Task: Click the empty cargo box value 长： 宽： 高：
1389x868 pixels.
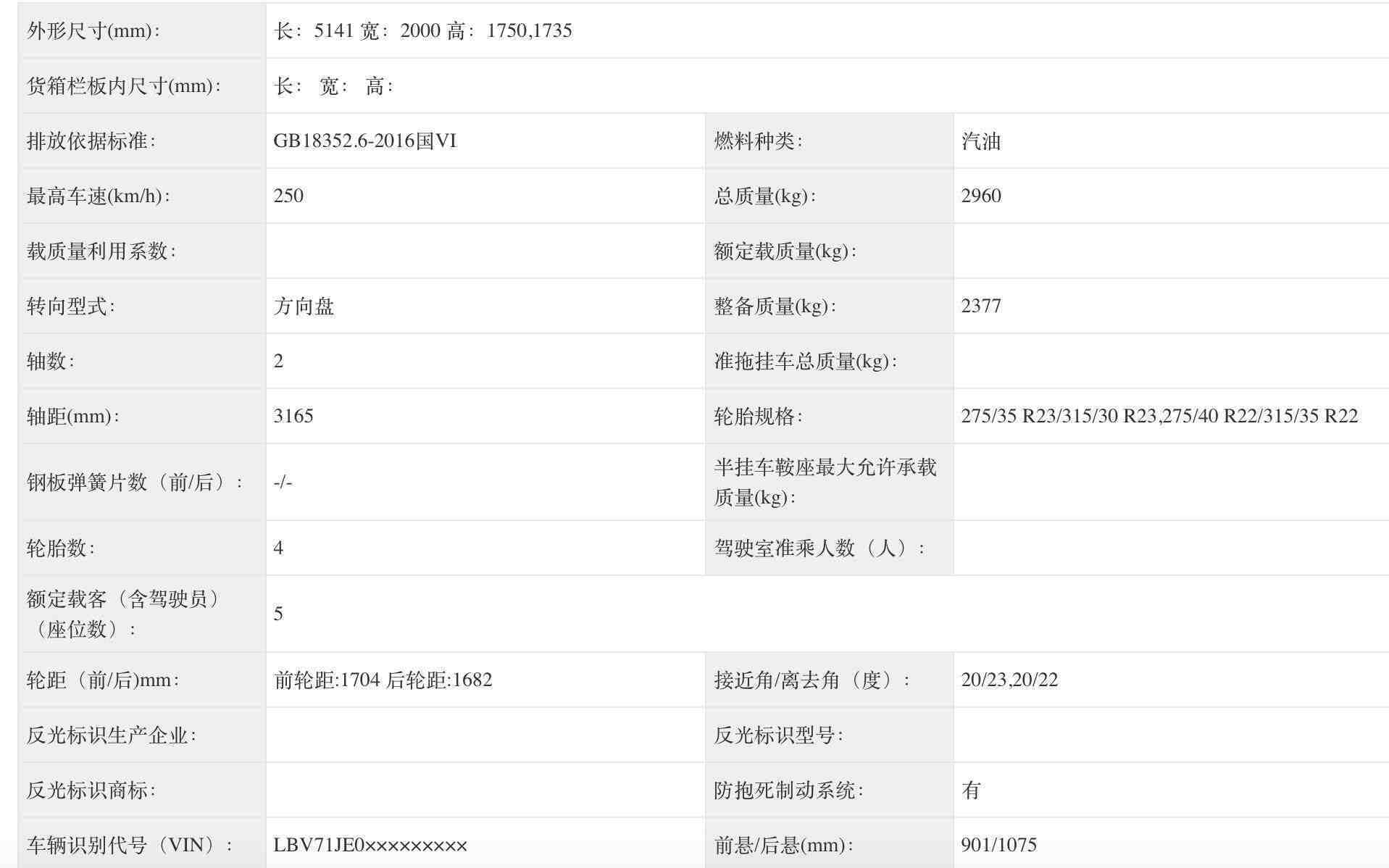Action: [x=334, y=86]
